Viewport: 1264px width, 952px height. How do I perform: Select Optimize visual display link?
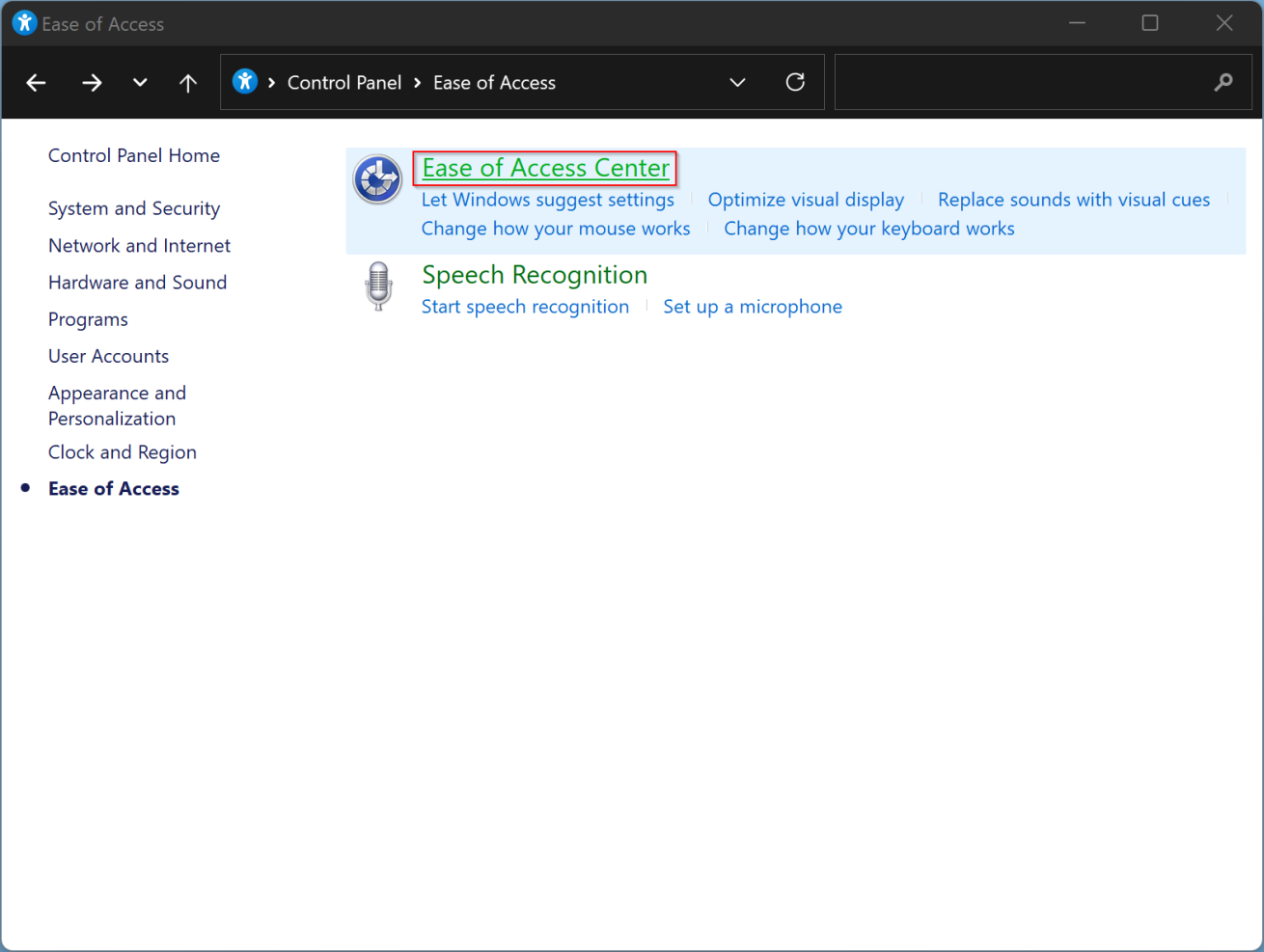point(806,201)
